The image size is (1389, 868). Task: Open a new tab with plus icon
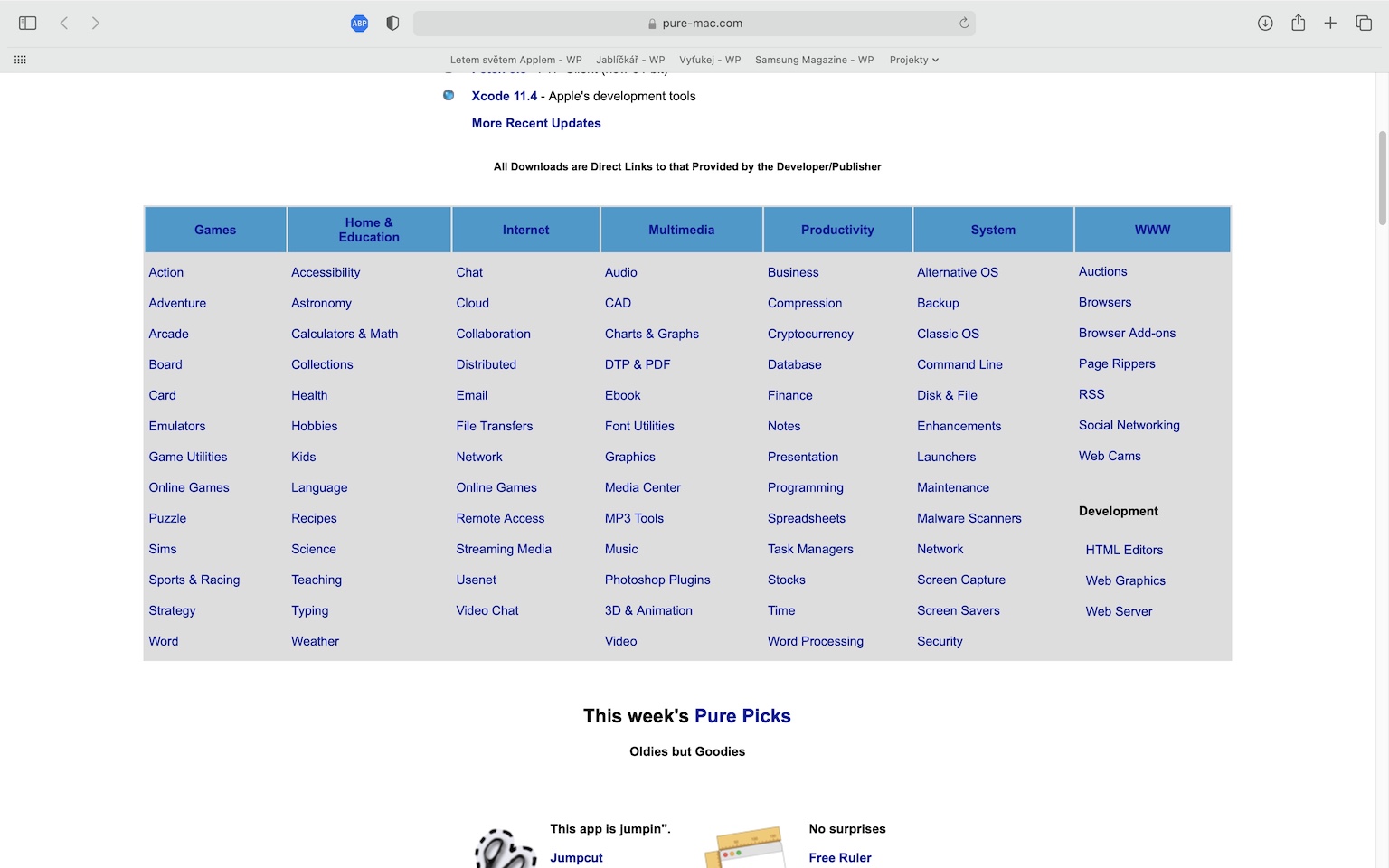point(1330,24)
